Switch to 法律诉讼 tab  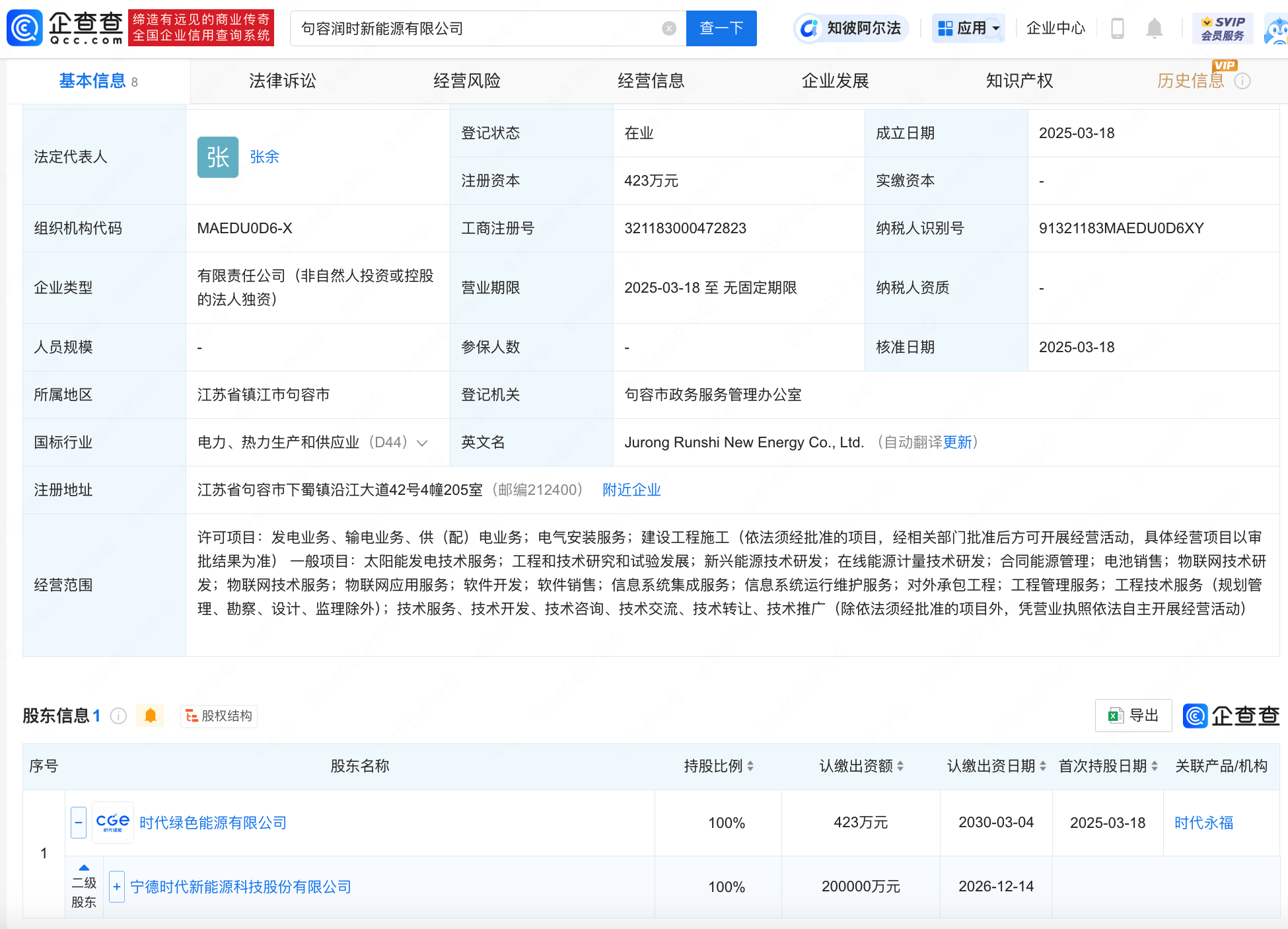click(283, 81)
